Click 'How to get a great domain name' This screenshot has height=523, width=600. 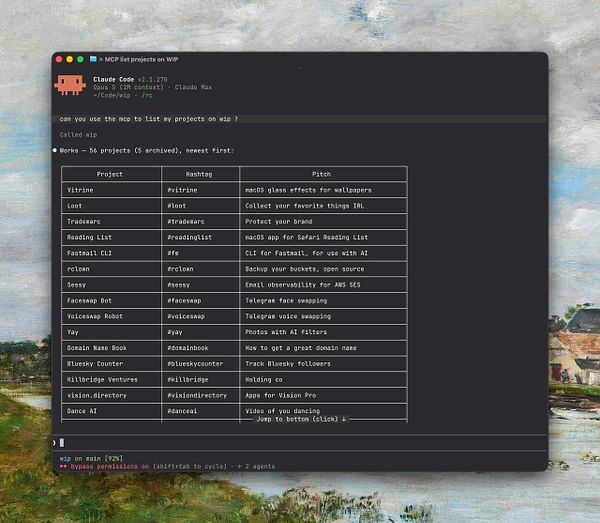pyautogui.click(x=301, y=348)
